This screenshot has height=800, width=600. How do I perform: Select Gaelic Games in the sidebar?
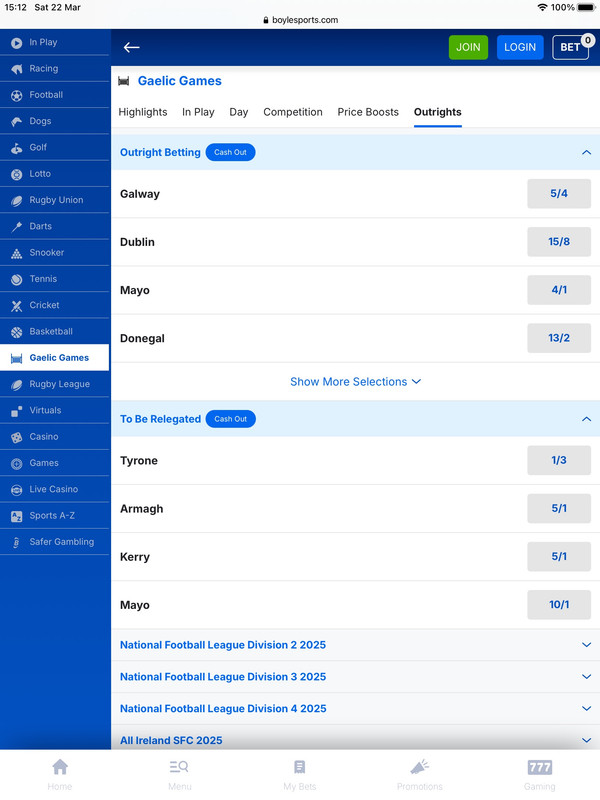tap(55, 358)
